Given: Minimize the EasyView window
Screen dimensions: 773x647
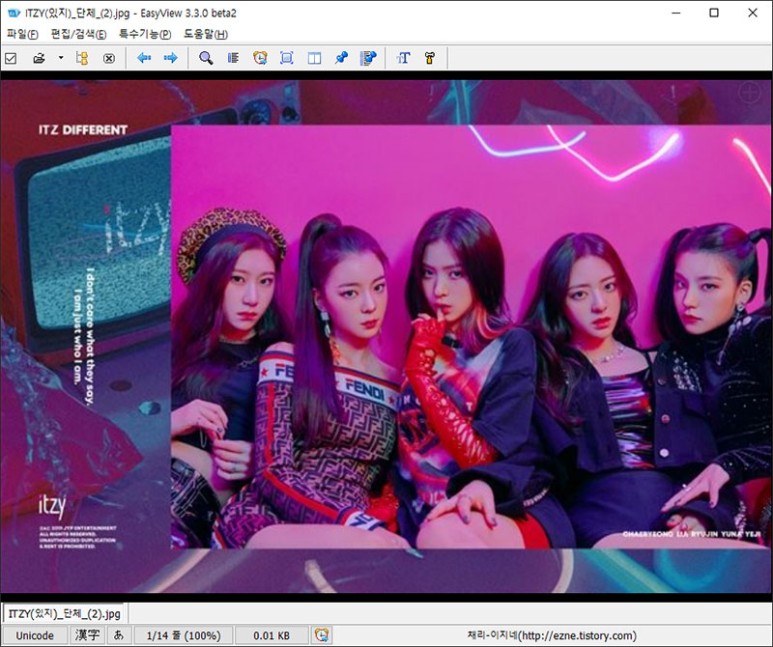Looking at the screenshot, I should [676, 13].
